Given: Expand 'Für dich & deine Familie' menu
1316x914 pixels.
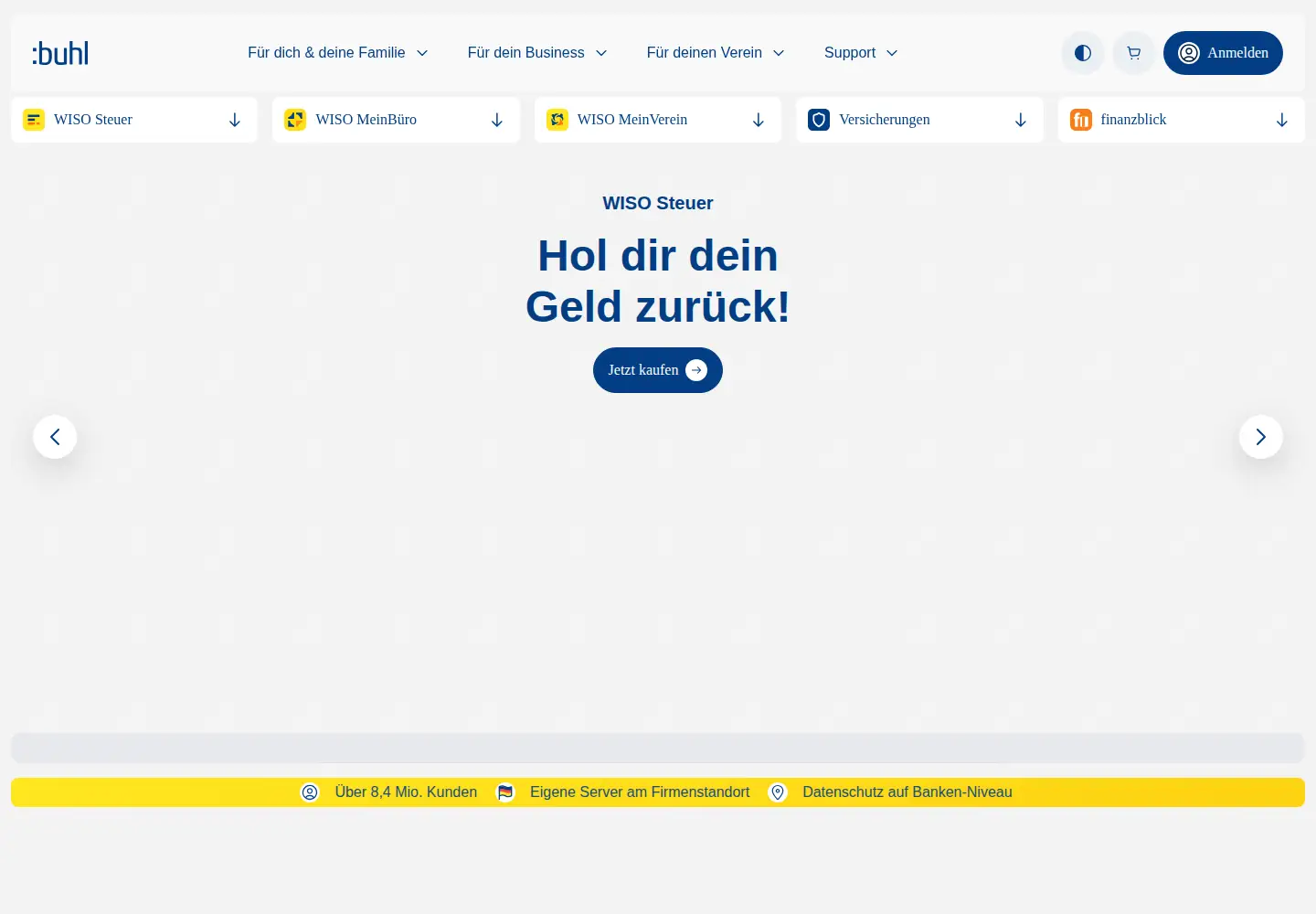Looking at the screenshot, I should [x=338, y=53].
